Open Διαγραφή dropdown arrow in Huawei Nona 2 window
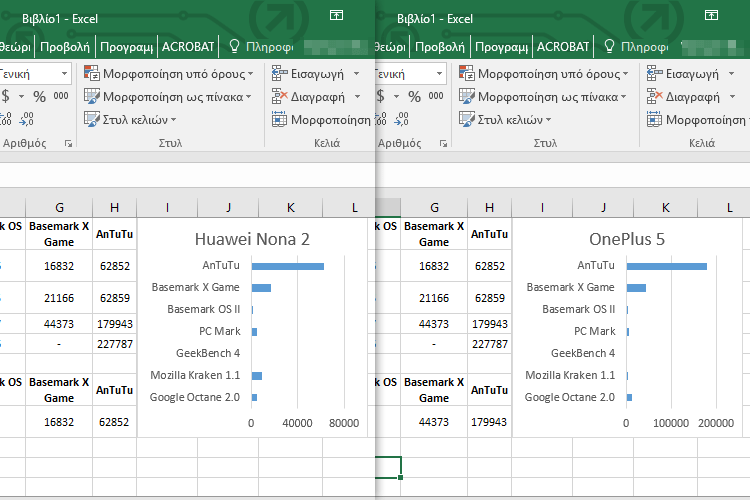 (x=357, y=97)
